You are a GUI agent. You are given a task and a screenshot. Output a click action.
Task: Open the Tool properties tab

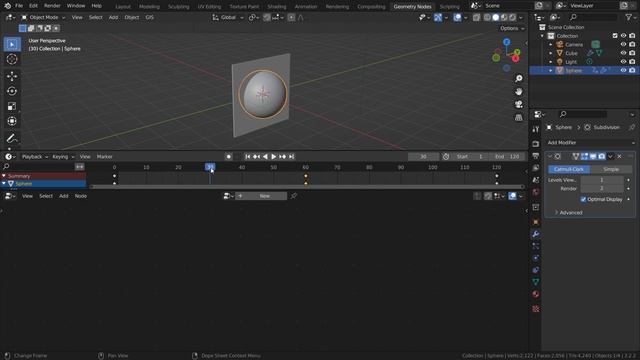(536, 129)
